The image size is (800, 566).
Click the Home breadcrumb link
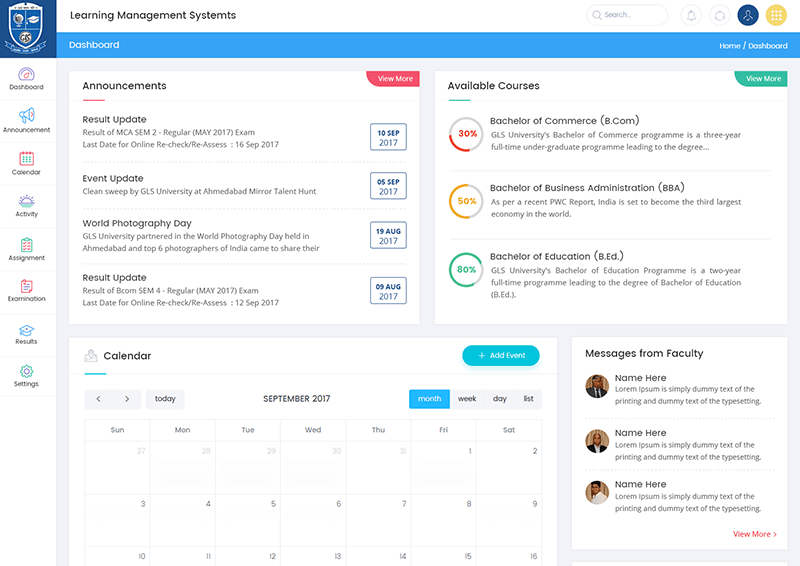click(730, 46)
